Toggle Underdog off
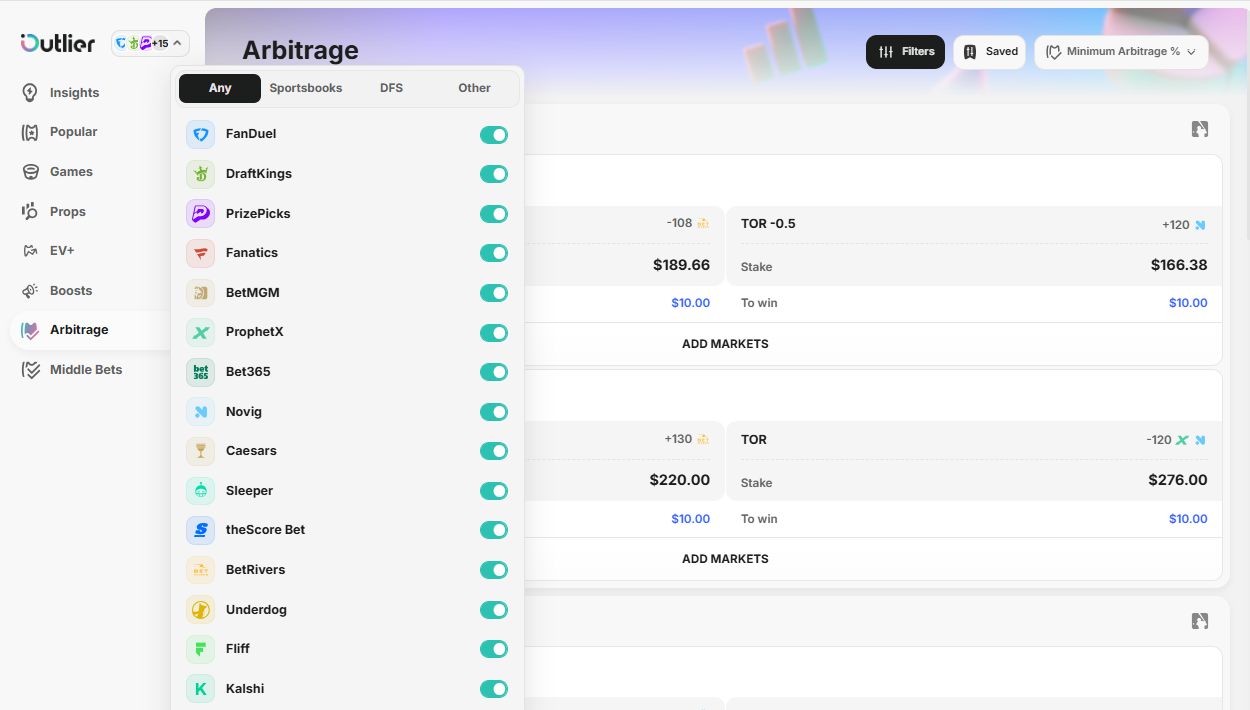This screenshot has width=1250, height=710. coord(494,610)
